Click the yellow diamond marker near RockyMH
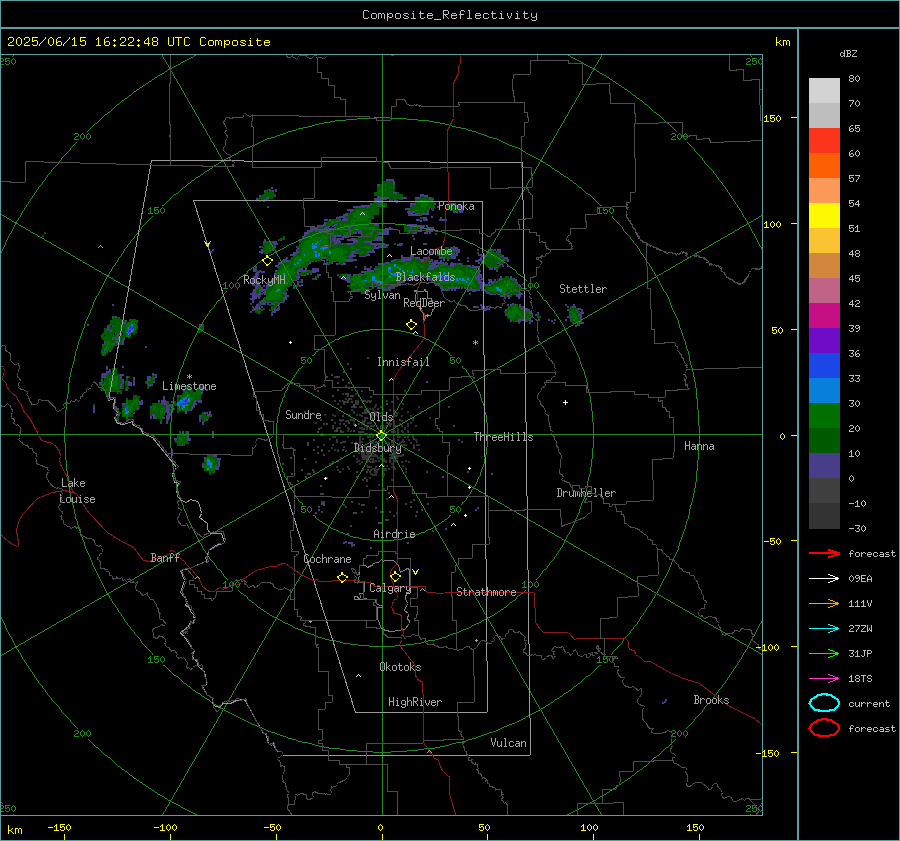 267,261
